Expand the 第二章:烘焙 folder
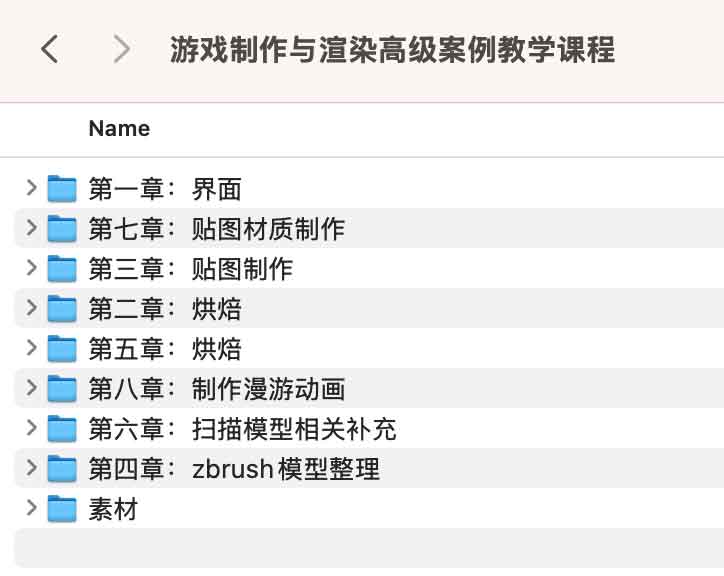 31,307
